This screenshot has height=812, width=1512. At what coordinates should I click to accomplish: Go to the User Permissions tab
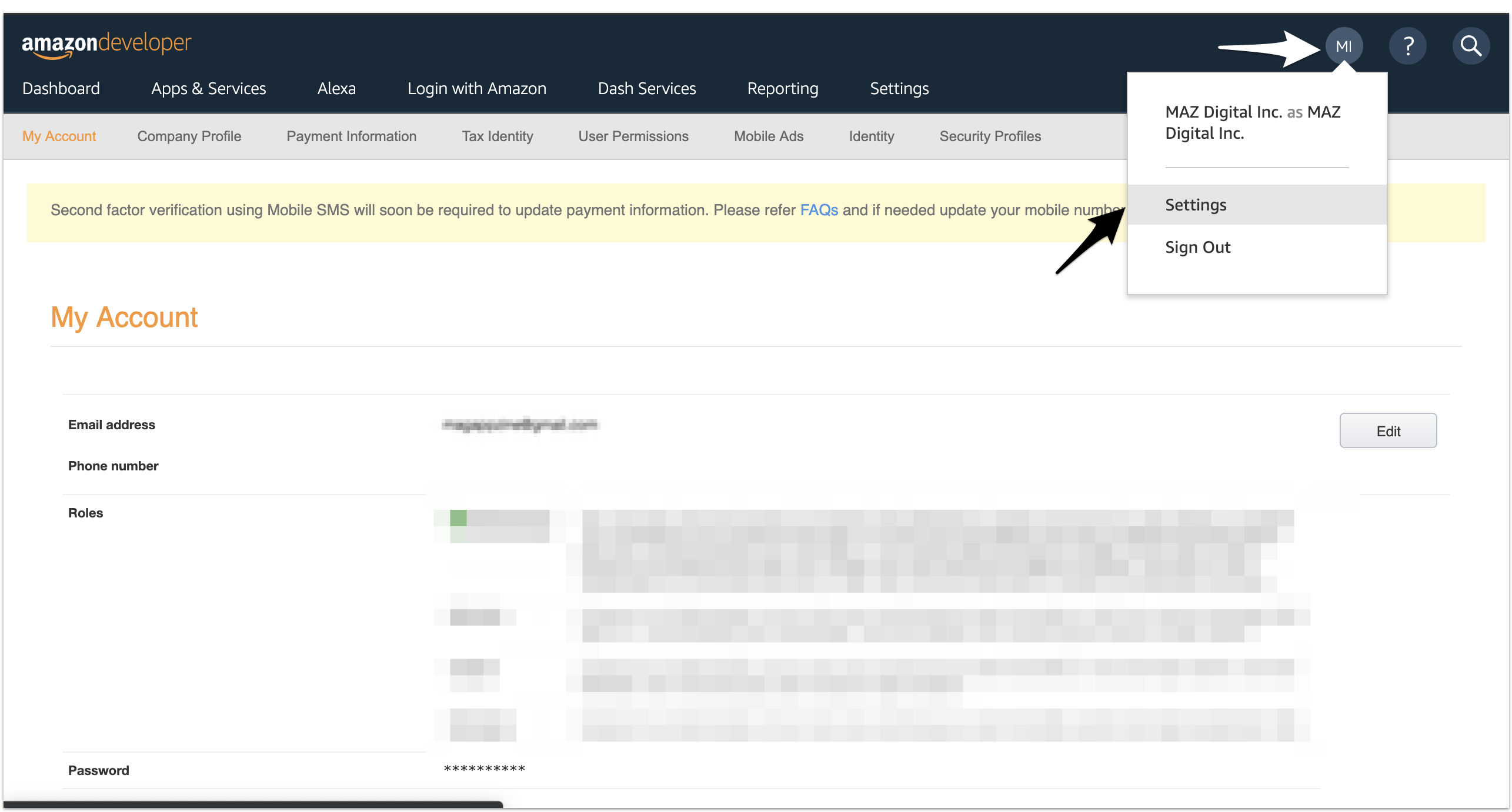633,136
